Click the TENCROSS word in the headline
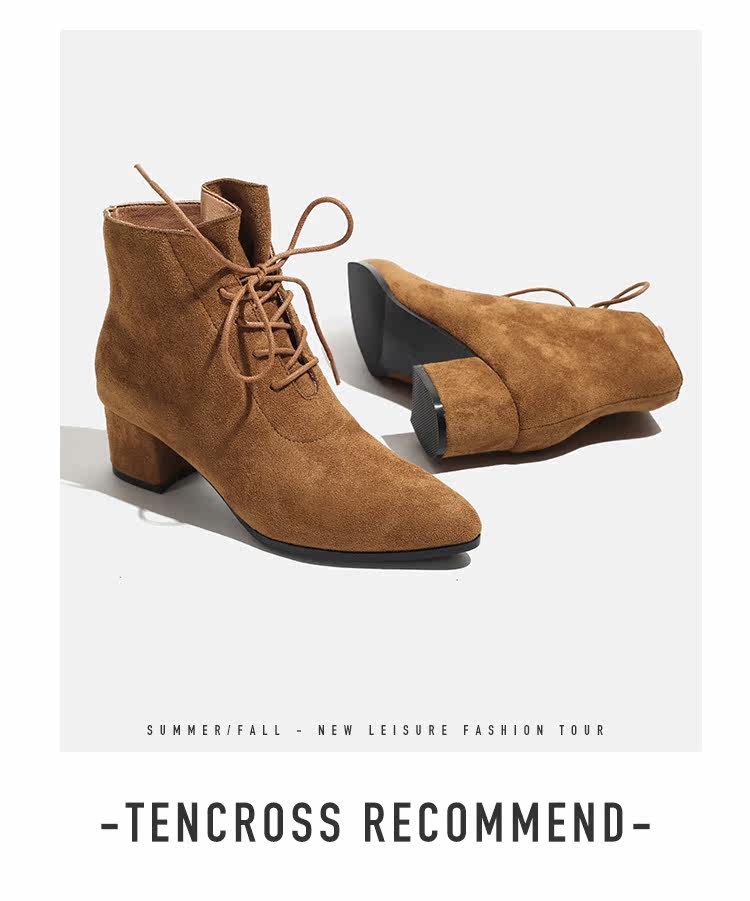This screenshot has height=901, width=750. [x=233, y=822]
